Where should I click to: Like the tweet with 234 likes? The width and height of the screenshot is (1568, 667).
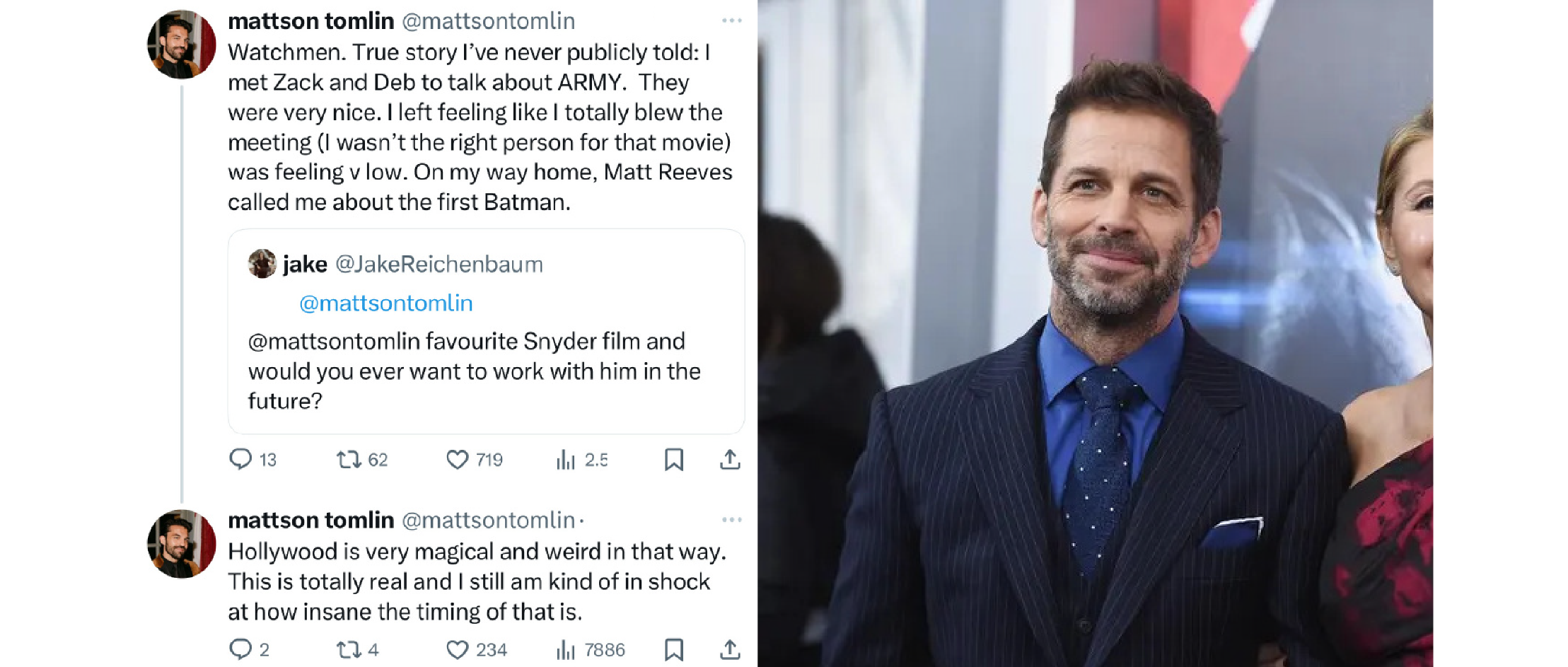[x=458, y=649]
